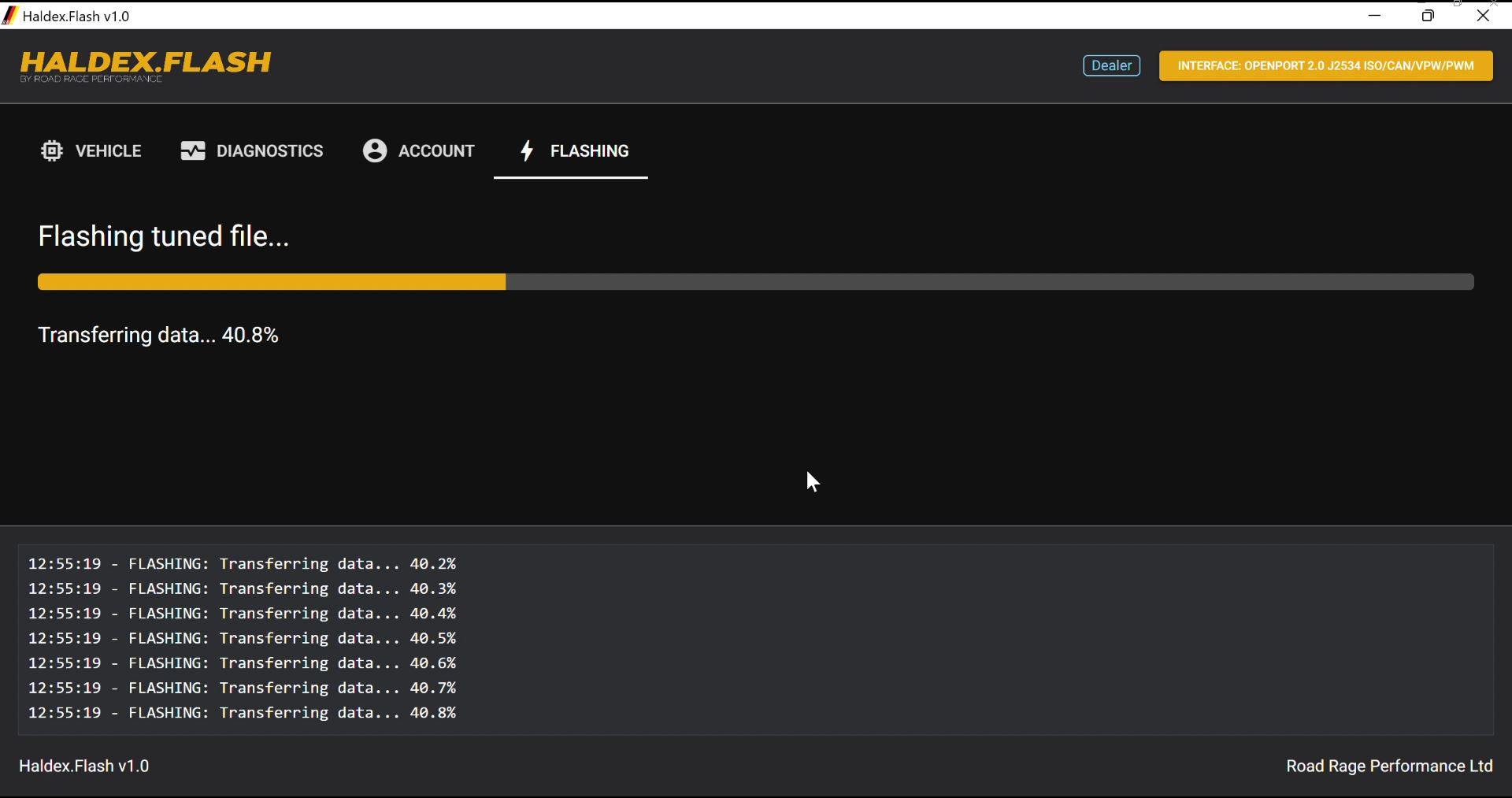The height and width of the screenshot is (798, 1512).
Task: Click the Diagnostics heartbeat monitor icon
Action: coord(193,151)
